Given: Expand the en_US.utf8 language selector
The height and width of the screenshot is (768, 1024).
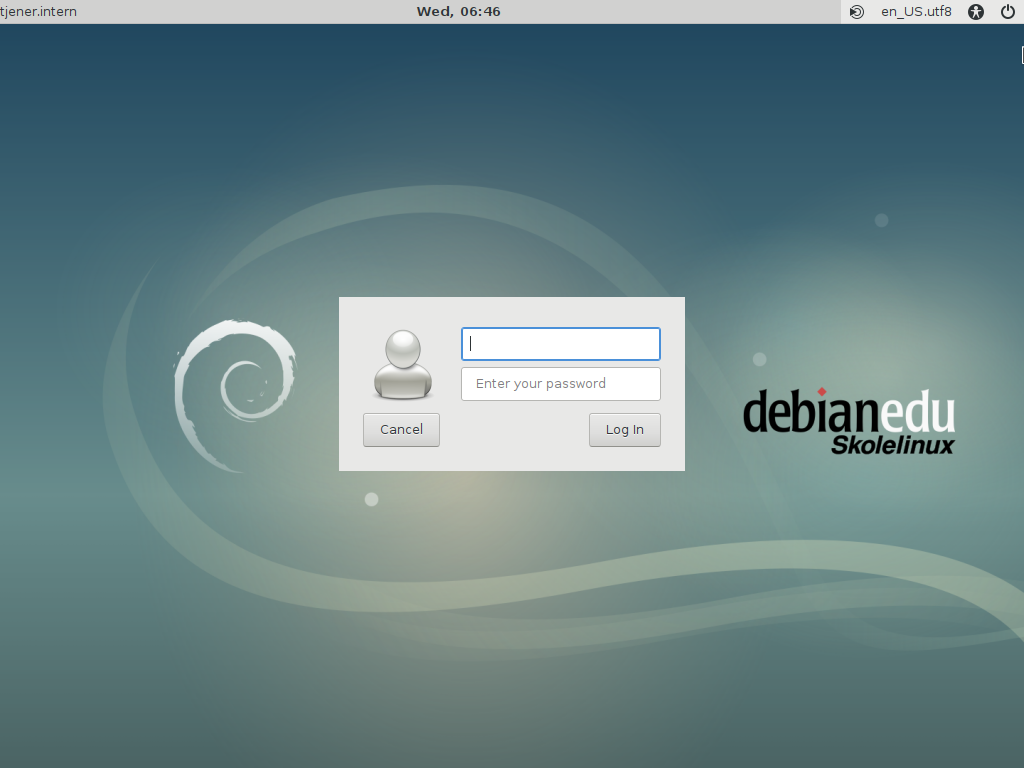Looking at the screenshot, I should [x=916, y=12].
